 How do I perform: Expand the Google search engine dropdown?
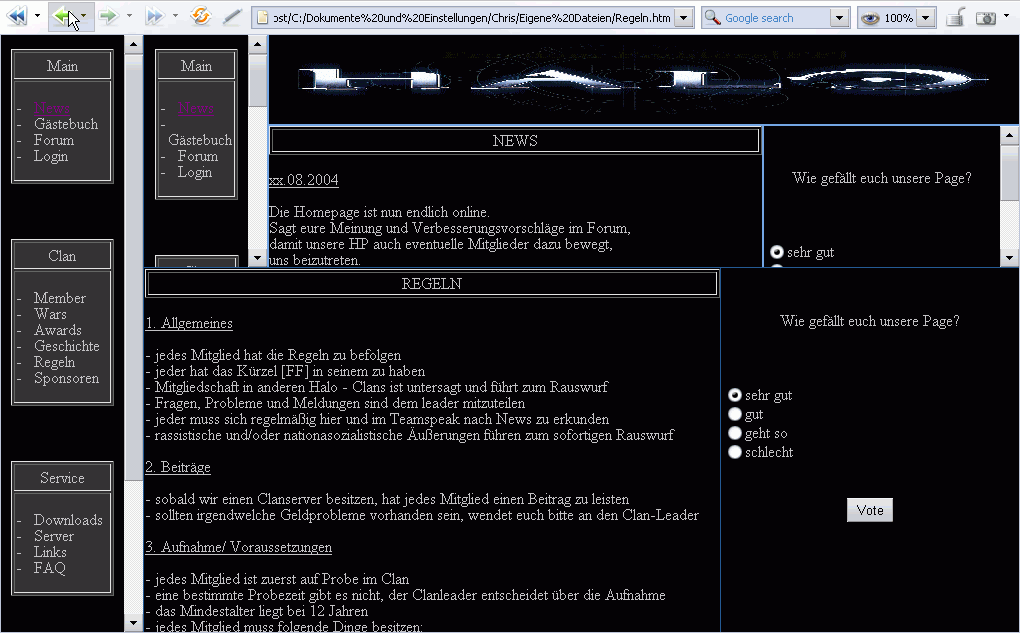pyautogui.click(x=839, y=18)
